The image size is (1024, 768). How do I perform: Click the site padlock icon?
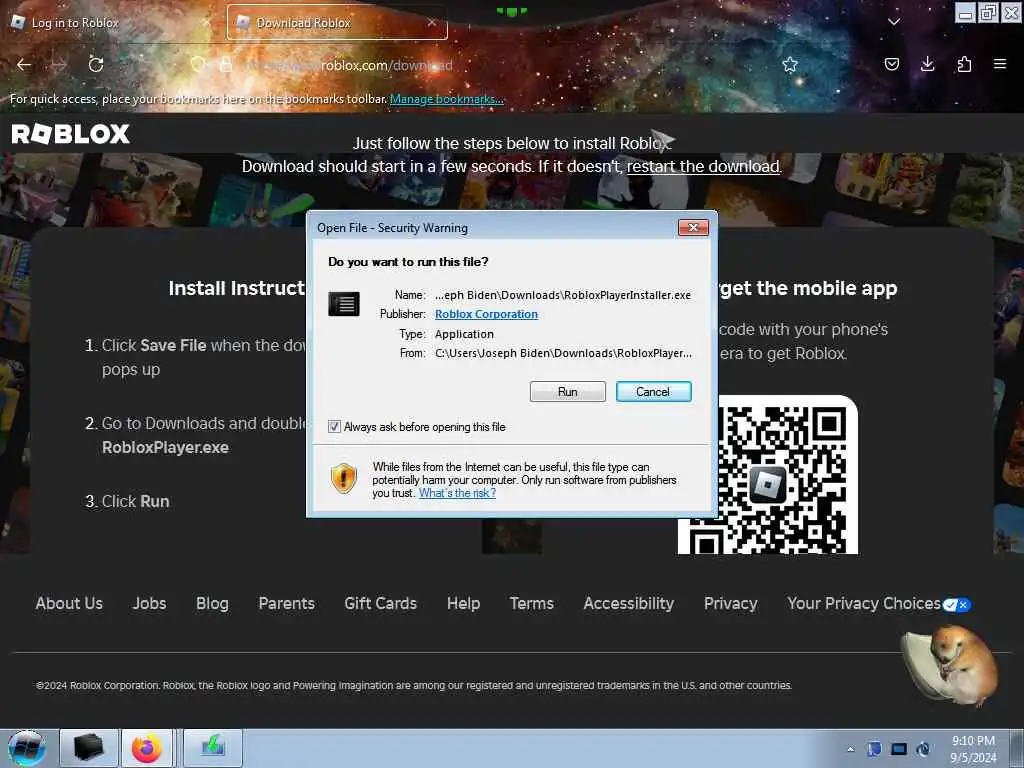226,64
